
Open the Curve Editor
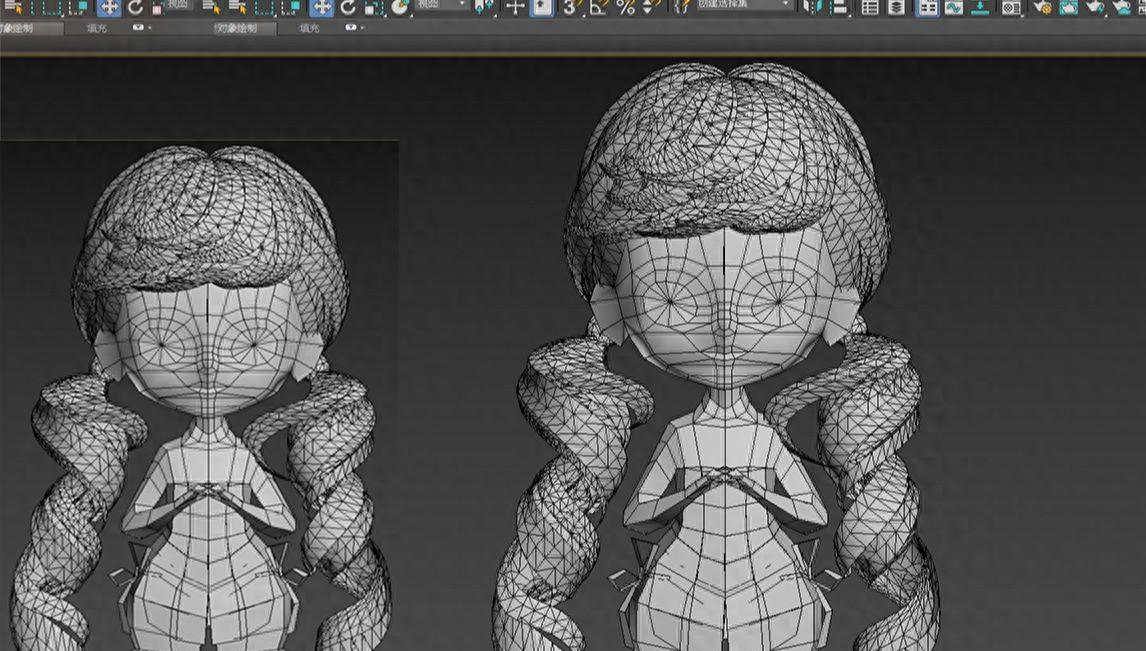click(x=954, y=7)
